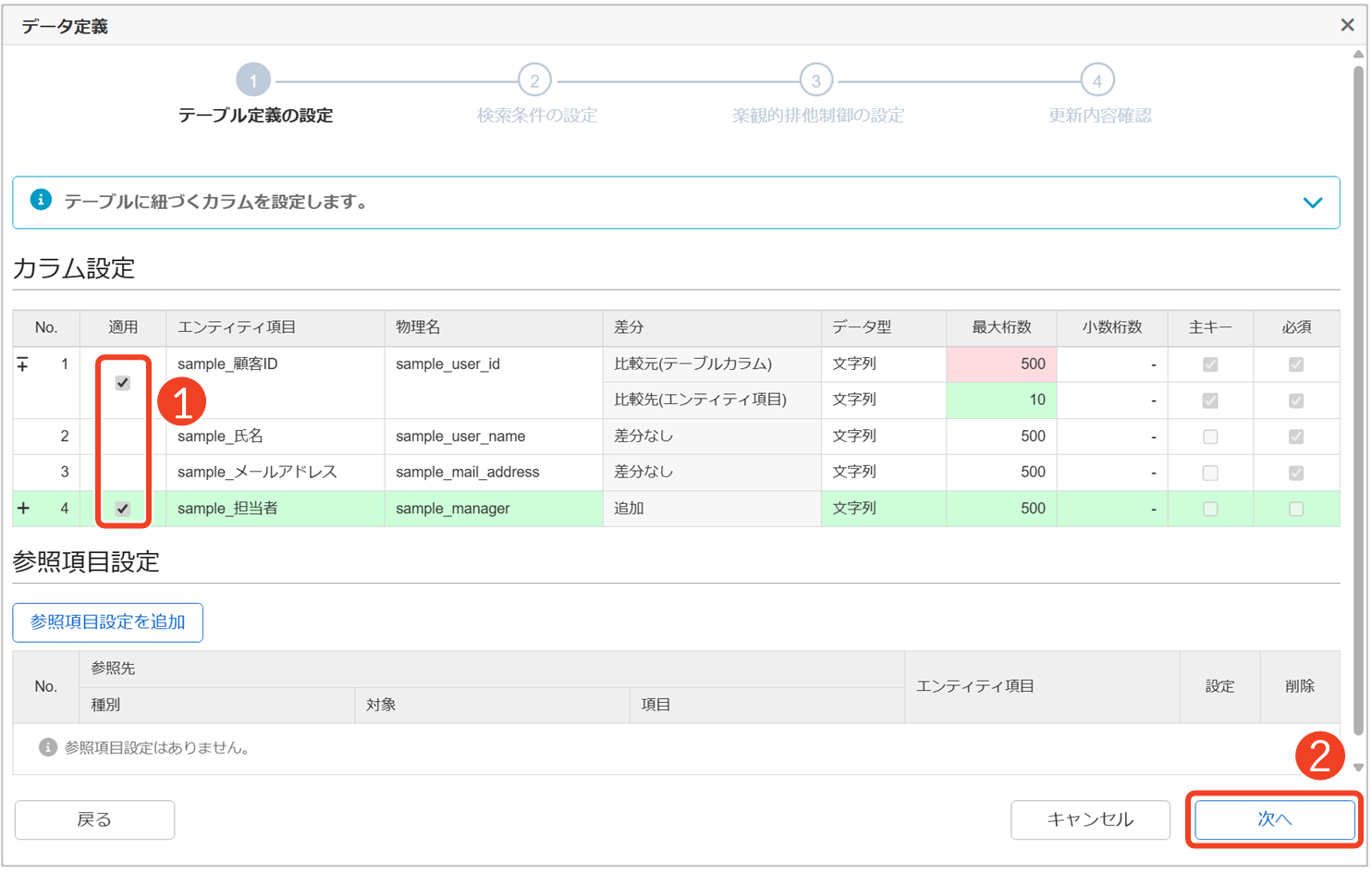The width and height of the screenshot is (1372, 874).
Task: Click the 参照項目設定を追加 button
Action: pyautogui.click(x=108, y=622)
